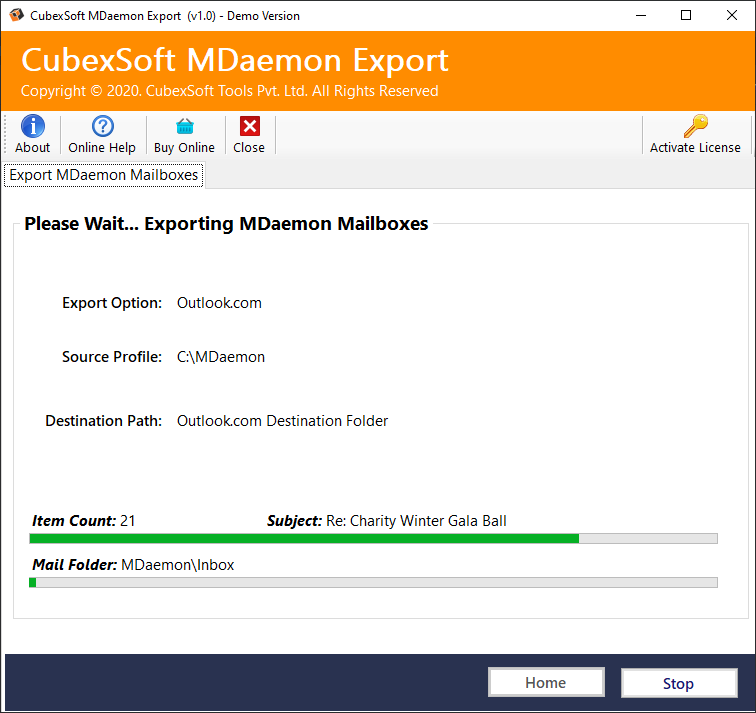Stop the export with Stop button
756x713 pixels.
tap(678, 683)
